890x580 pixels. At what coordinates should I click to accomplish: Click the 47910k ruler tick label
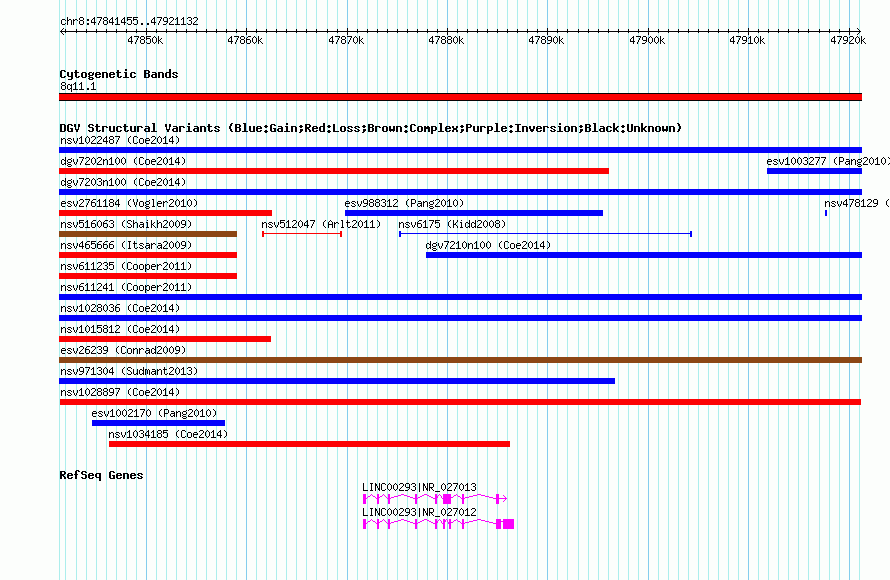747,41
